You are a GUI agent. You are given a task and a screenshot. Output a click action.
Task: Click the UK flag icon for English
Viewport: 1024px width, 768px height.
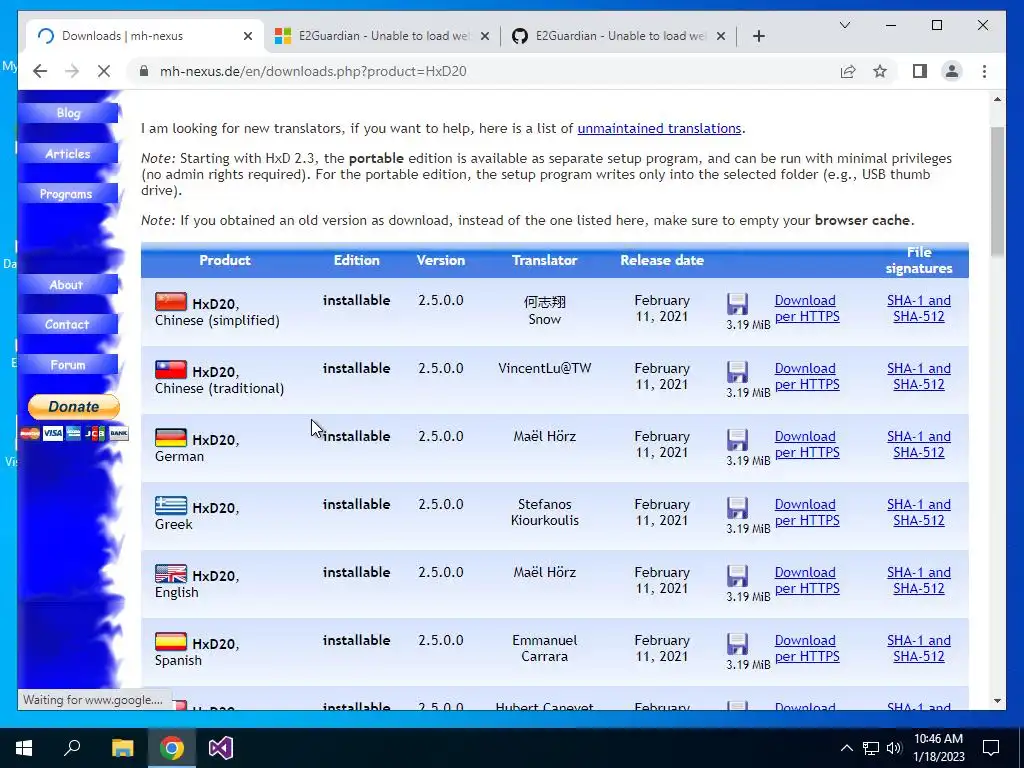[x=171, y=573]
